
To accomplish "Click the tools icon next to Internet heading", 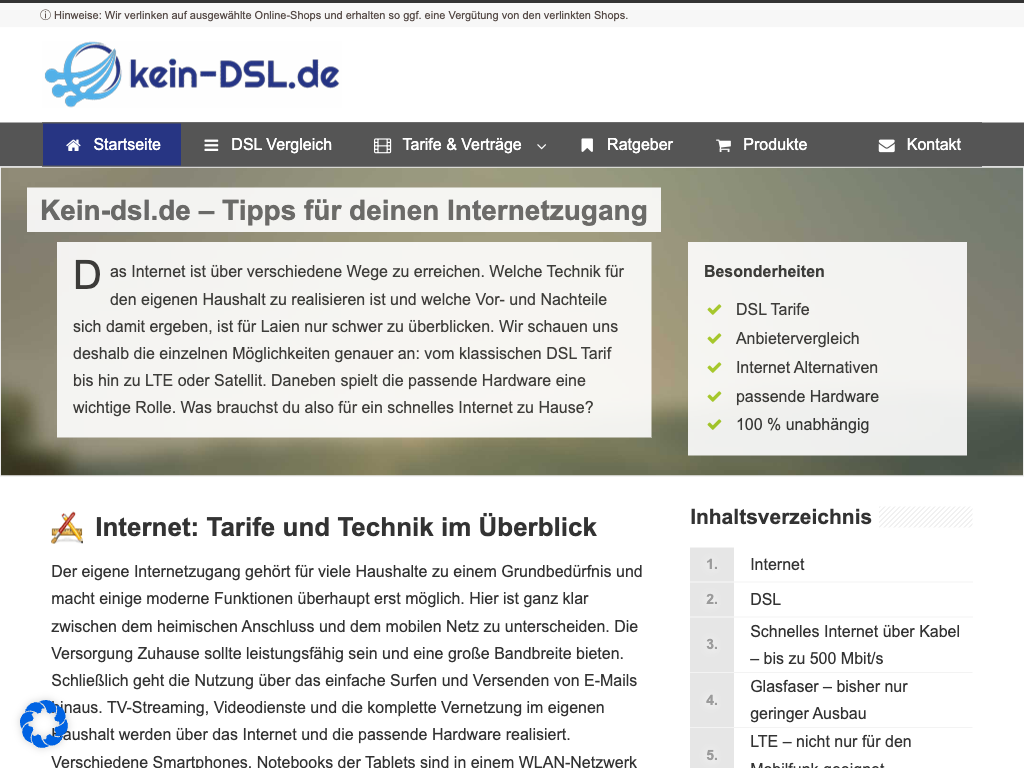I will tap(67, 527).
